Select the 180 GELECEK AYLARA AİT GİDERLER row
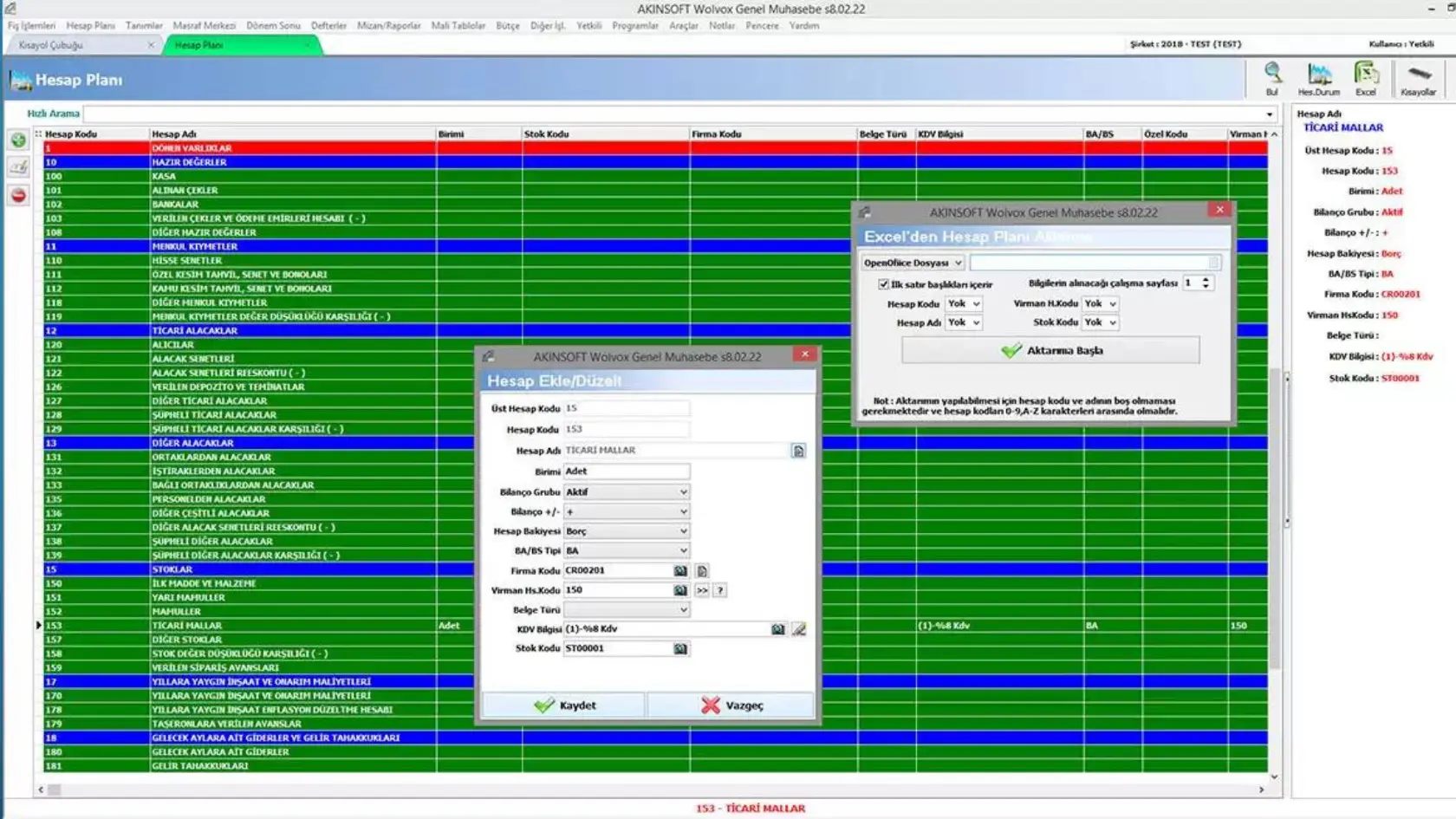The width and height of the screenshot is (1456, 819). tap(655, 752)
